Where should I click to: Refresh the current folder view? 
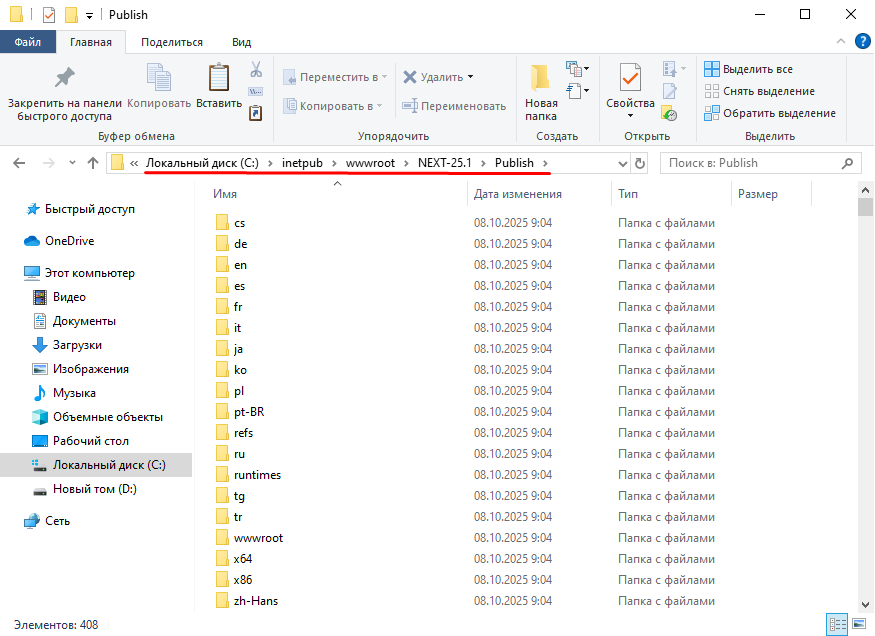(x=640, y=163)
